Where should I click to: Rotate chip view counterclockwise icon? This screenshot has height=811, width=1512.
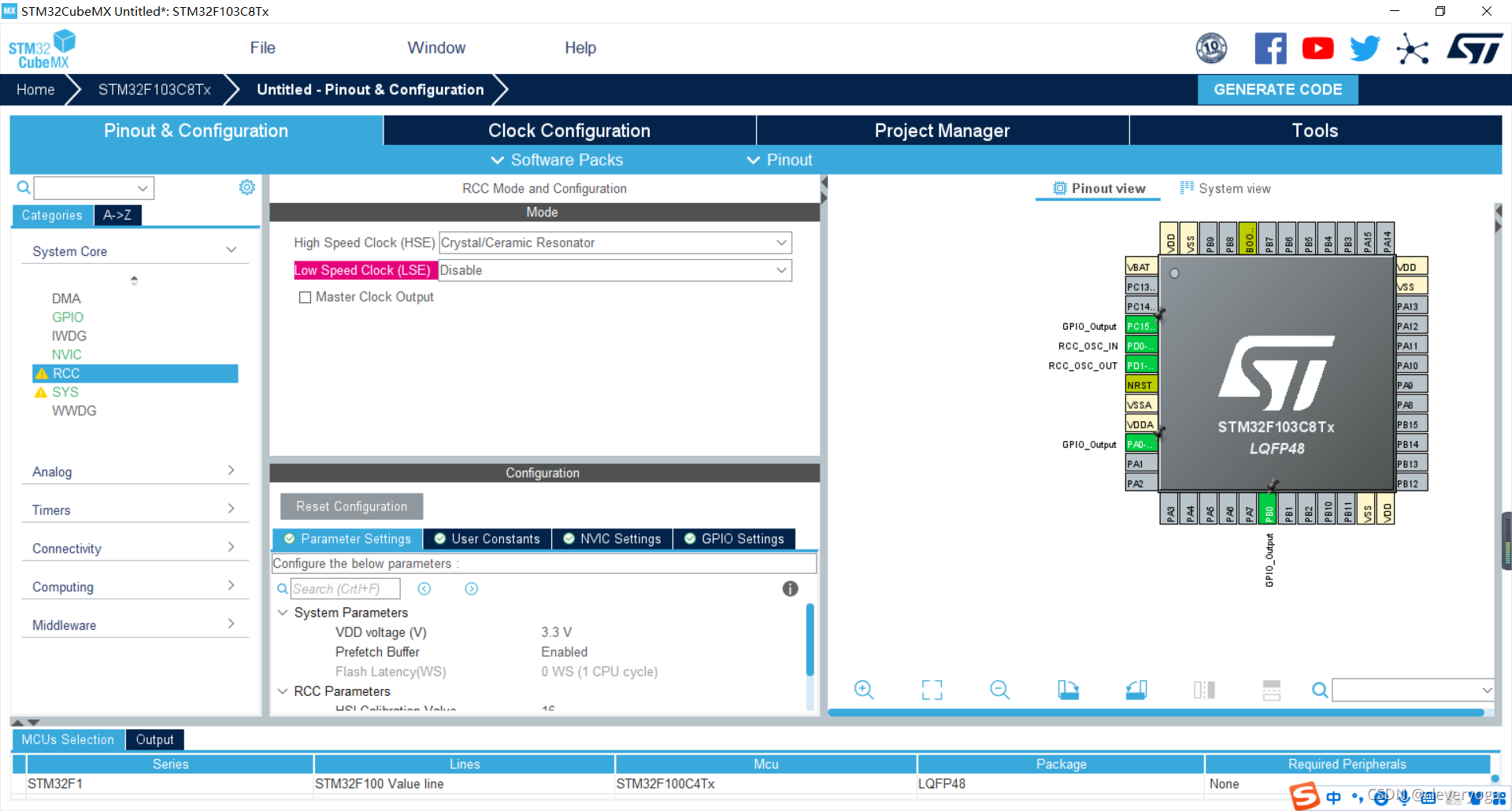1136,691
